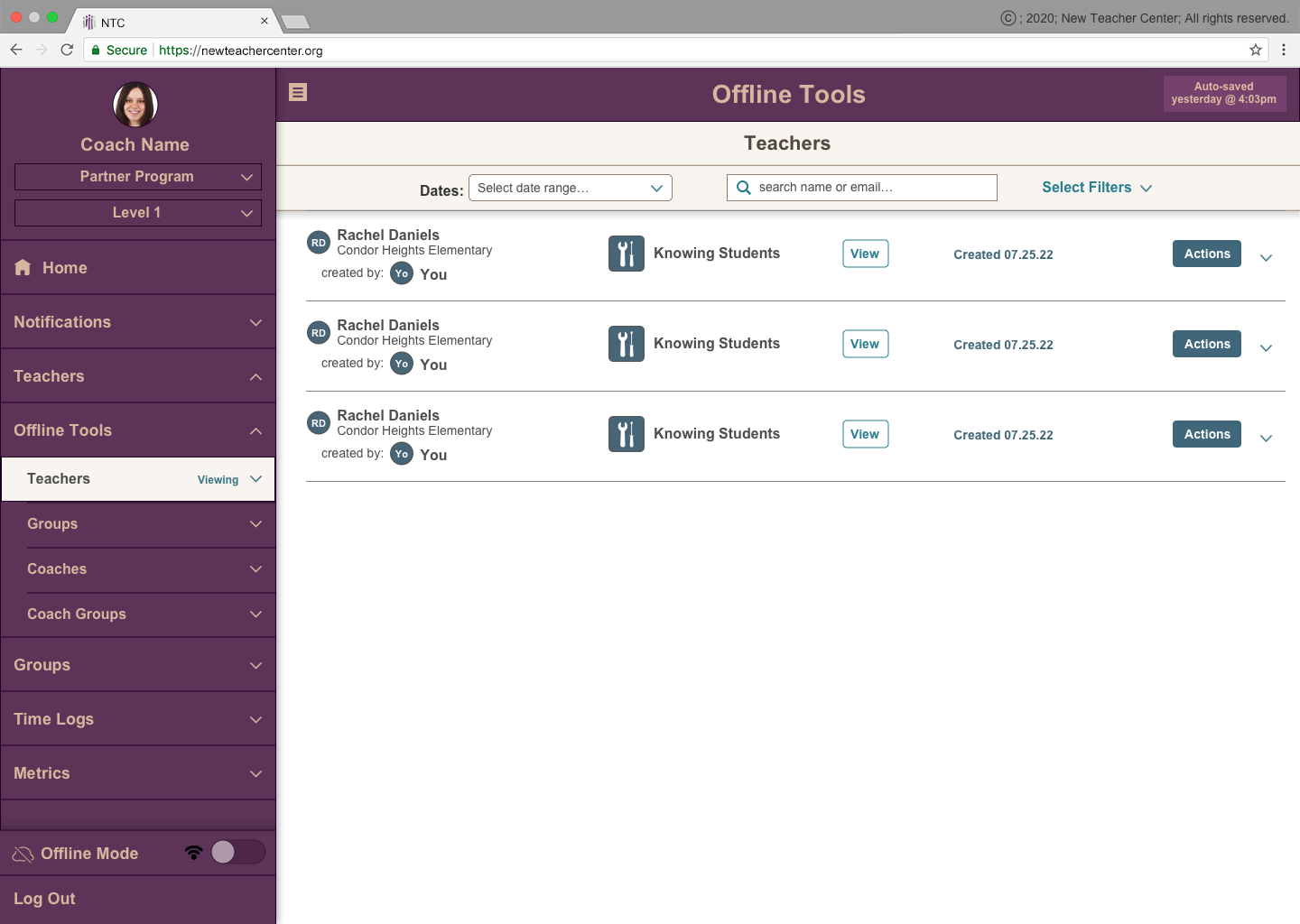Click View button in first row
Image resolution: width=1300 pixels, height=924 pixels.
[x=865, y=254]
